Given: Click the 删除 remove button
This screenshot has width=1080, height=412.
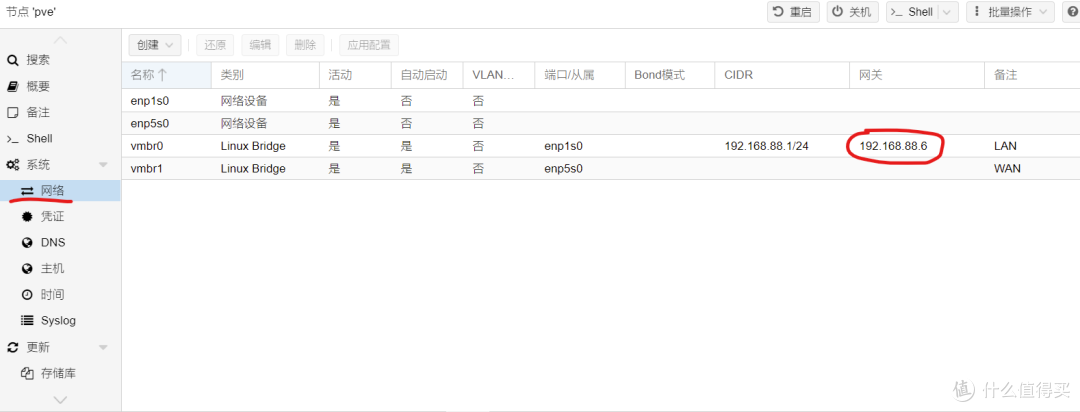Looking at the screenshot, I should click(304, 45).
